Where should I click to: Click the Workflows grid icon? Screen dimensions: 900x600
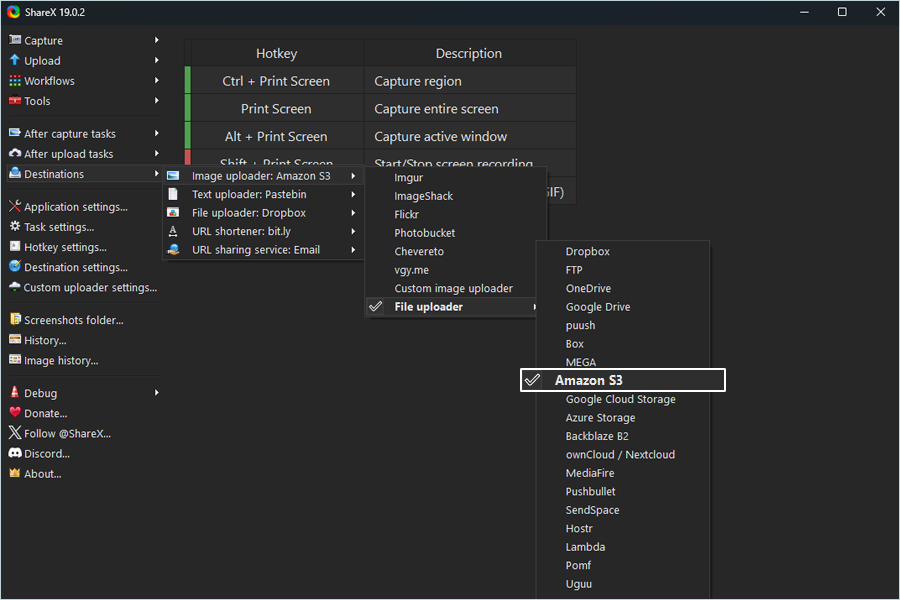point(15,81)
